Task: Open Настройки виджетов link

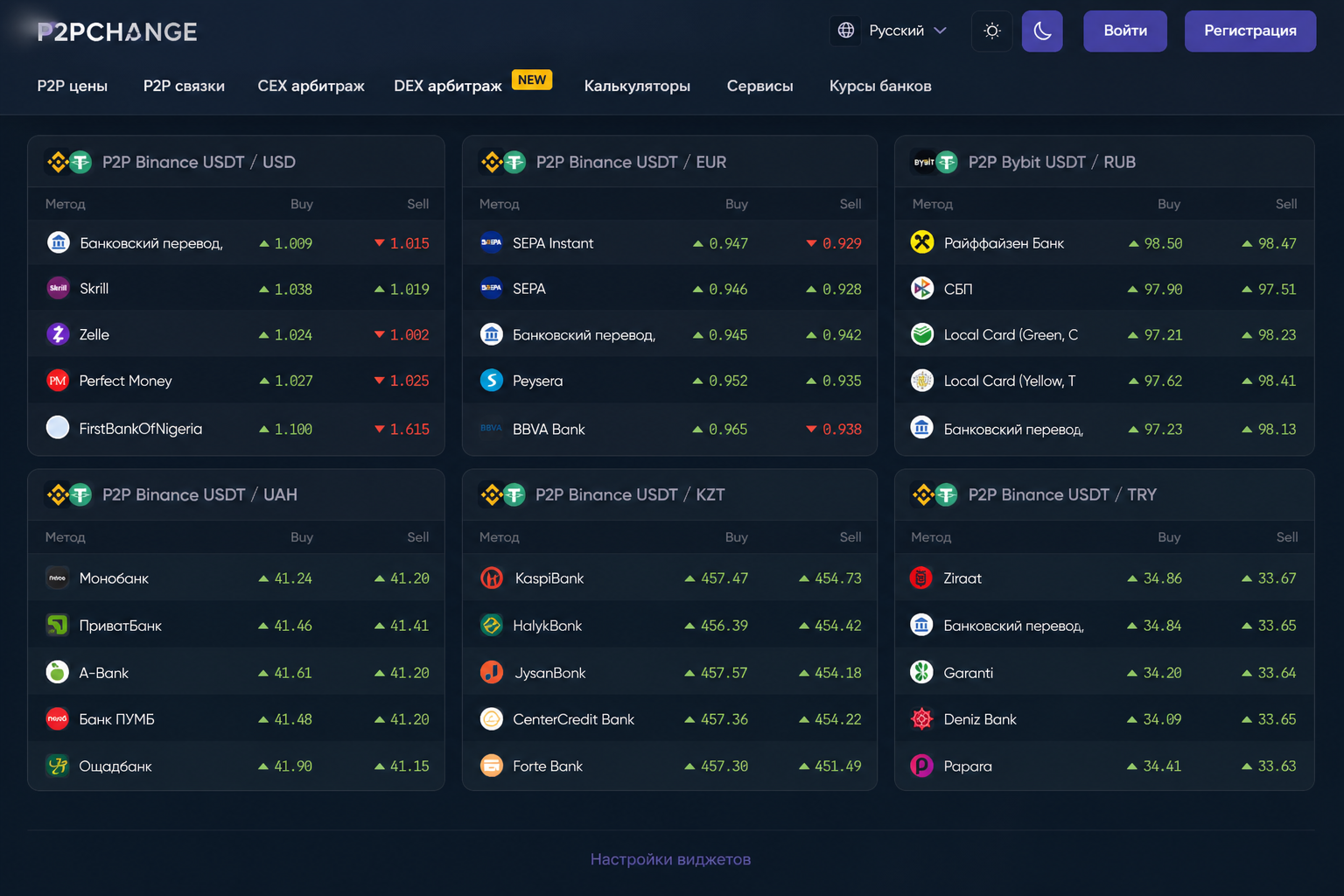Action: 670,859
